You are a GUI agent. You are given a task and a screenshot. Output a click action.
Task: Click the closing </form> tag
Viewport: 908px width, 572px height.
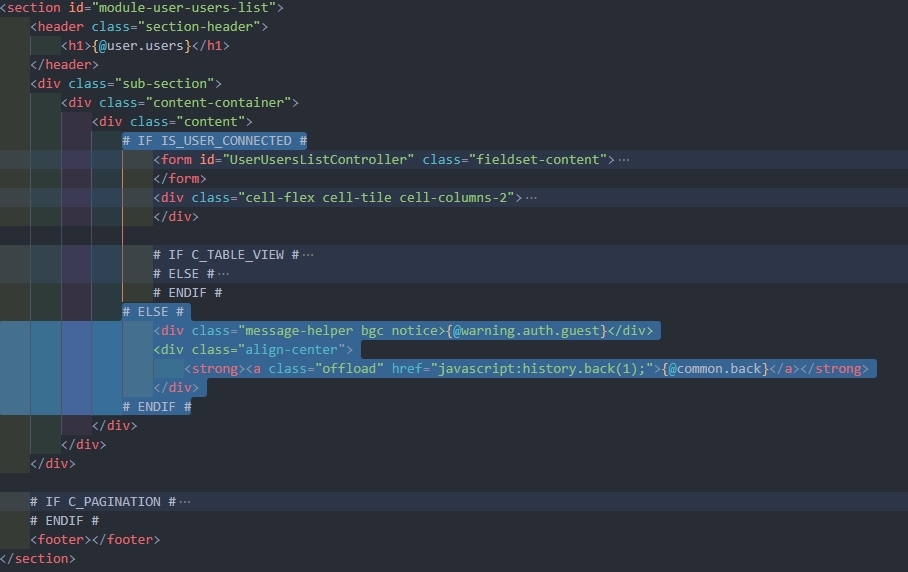180,179
